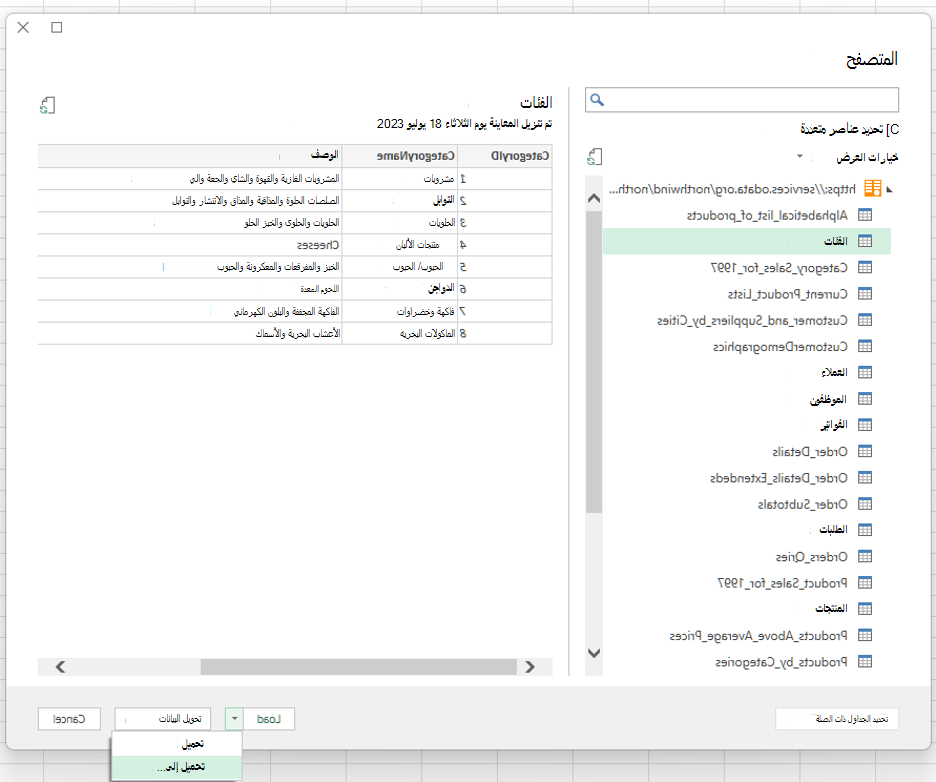Click preview horizontal scrollbar right arrow
Viewport: 936px width, 782px height.
tap(529, 667)
